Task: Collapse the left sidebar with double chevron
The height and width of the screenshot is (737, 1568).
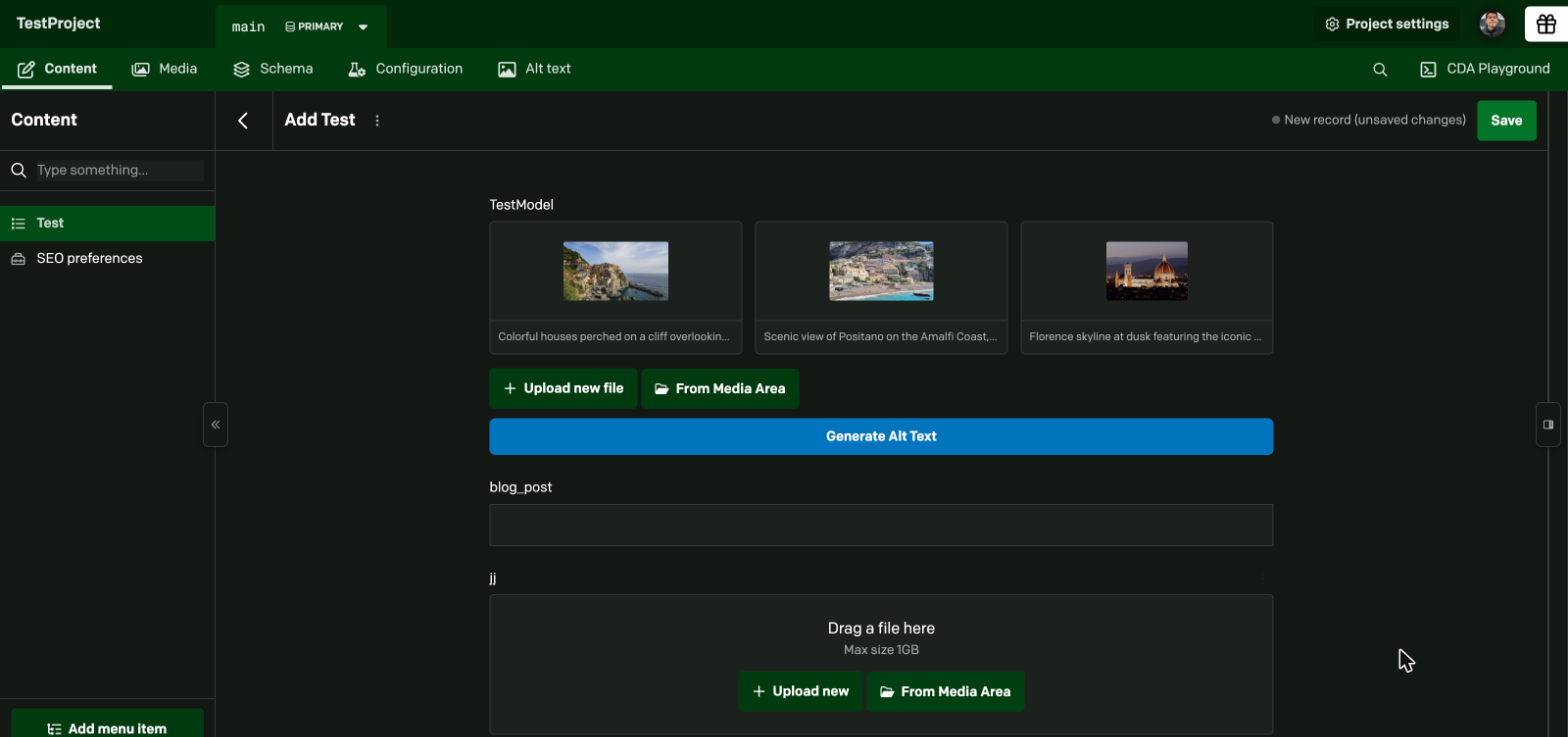Action: click(215, 424)
